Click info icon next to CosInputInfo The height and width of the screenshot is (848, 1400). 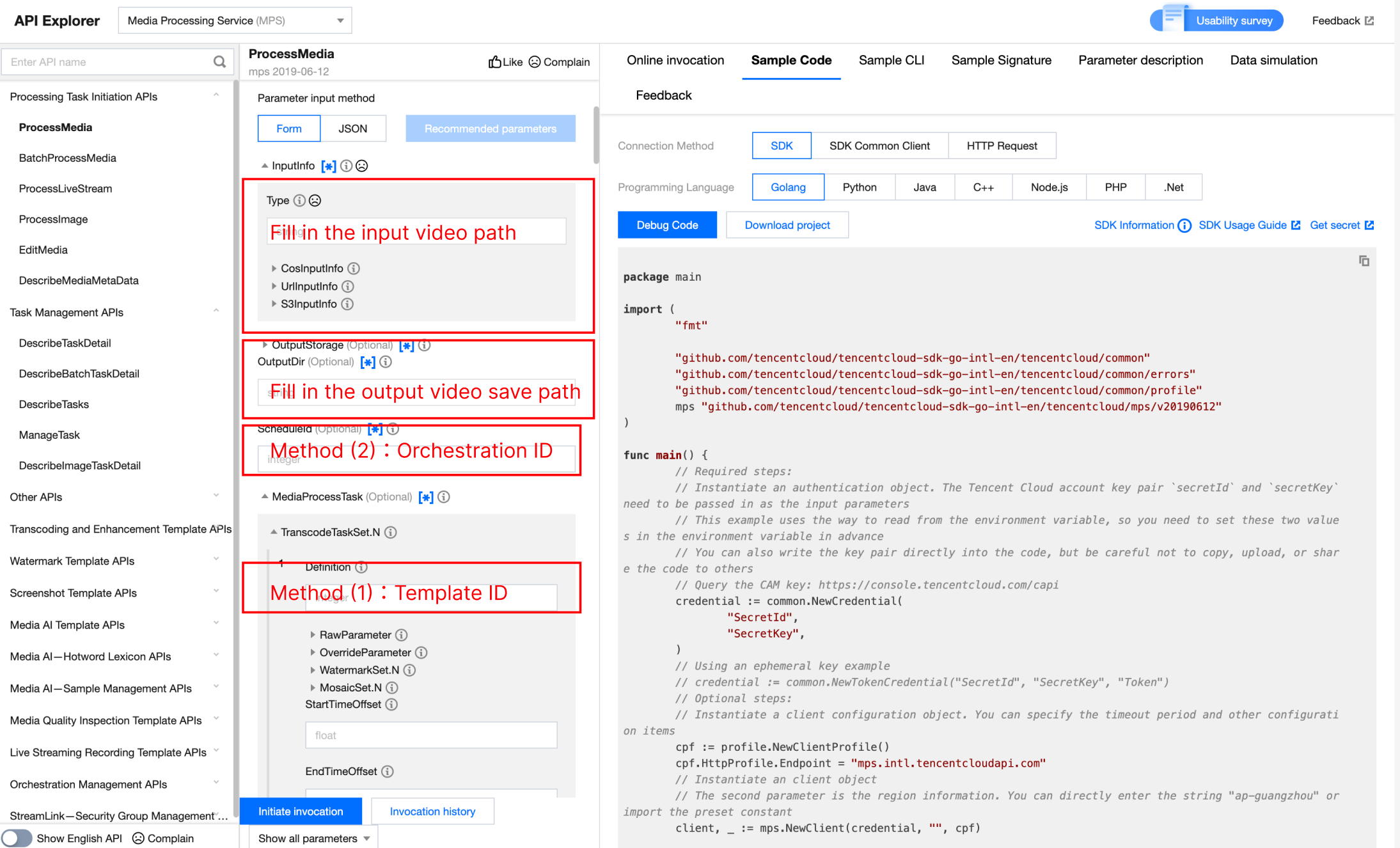[x=354, y=269]
